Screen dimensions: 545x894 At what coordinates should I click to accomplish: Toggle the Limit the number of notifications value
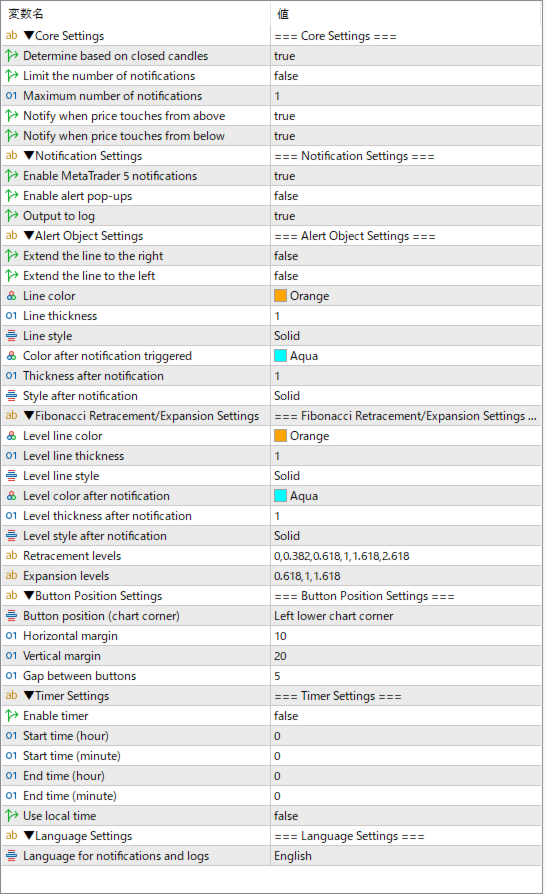point(405,76)
